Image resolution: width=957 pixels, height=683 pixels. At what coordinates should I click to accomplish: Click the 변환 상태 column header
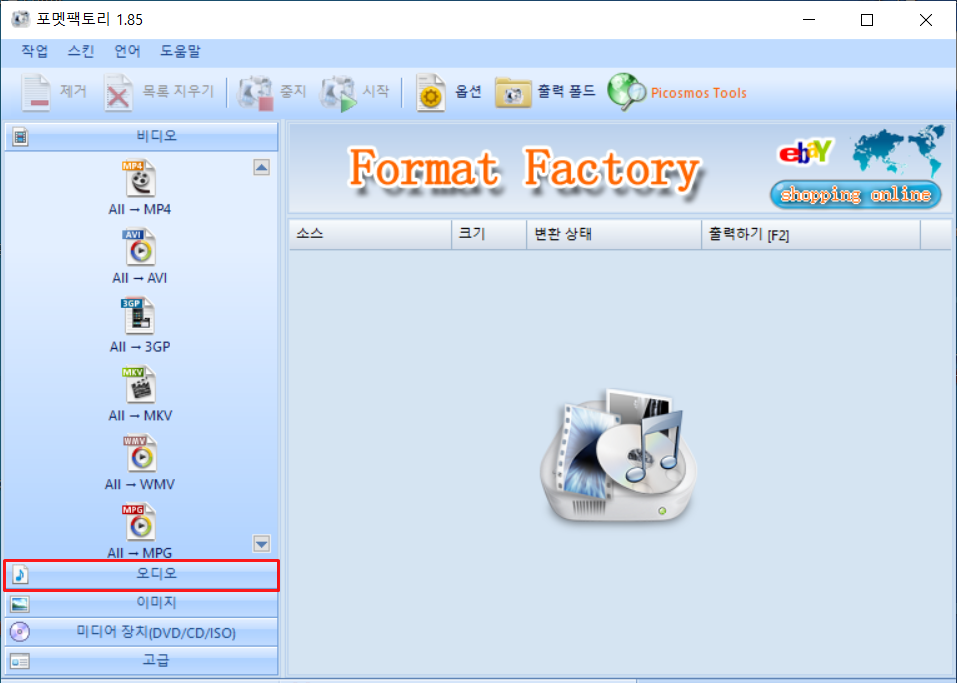coord(614,234)
